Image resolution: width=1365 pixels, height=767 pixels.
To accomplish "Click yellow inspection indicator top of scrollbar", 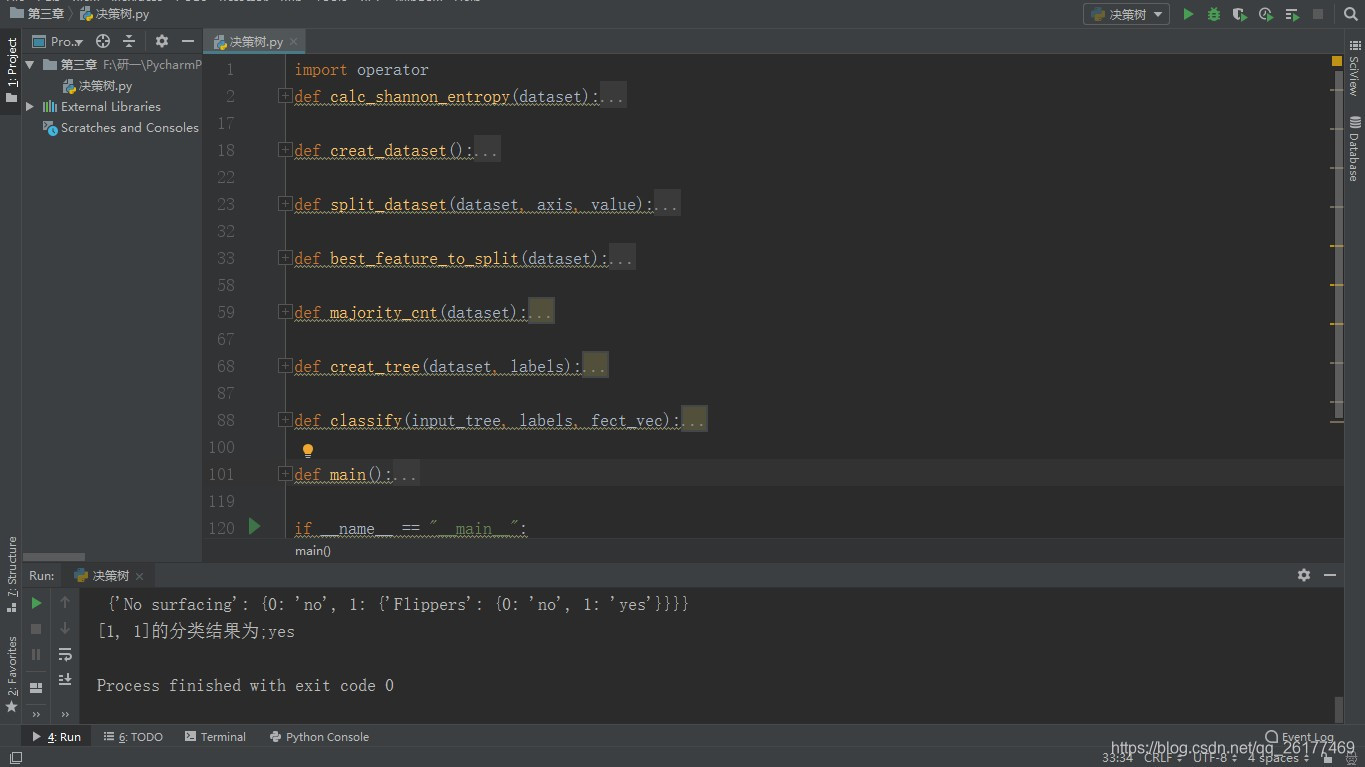I will point(1337,61).
